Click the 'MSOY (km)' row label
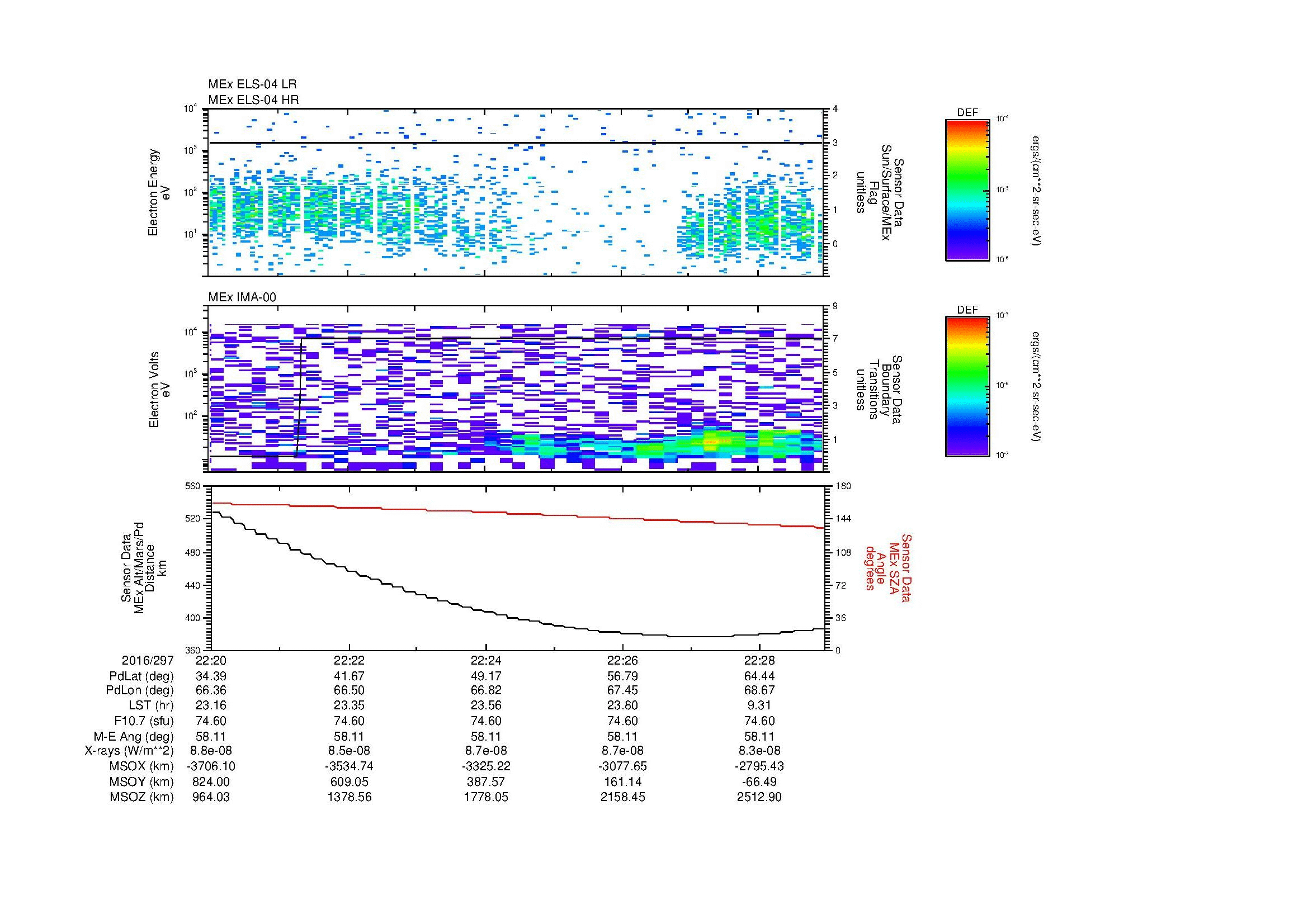 141,781
